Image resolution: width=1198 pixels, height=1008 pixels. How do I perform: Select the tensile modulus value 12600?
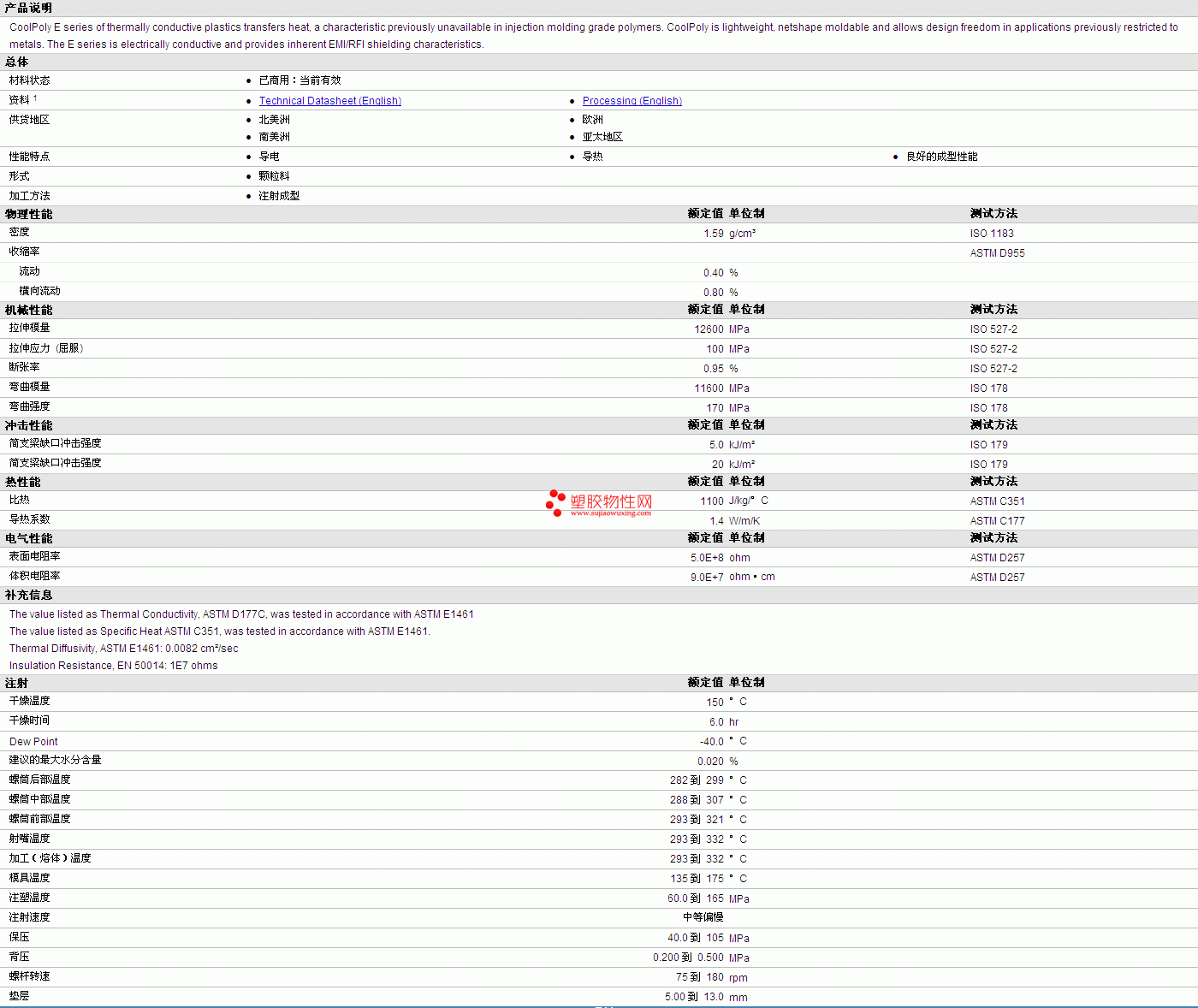tap(709, 329)
